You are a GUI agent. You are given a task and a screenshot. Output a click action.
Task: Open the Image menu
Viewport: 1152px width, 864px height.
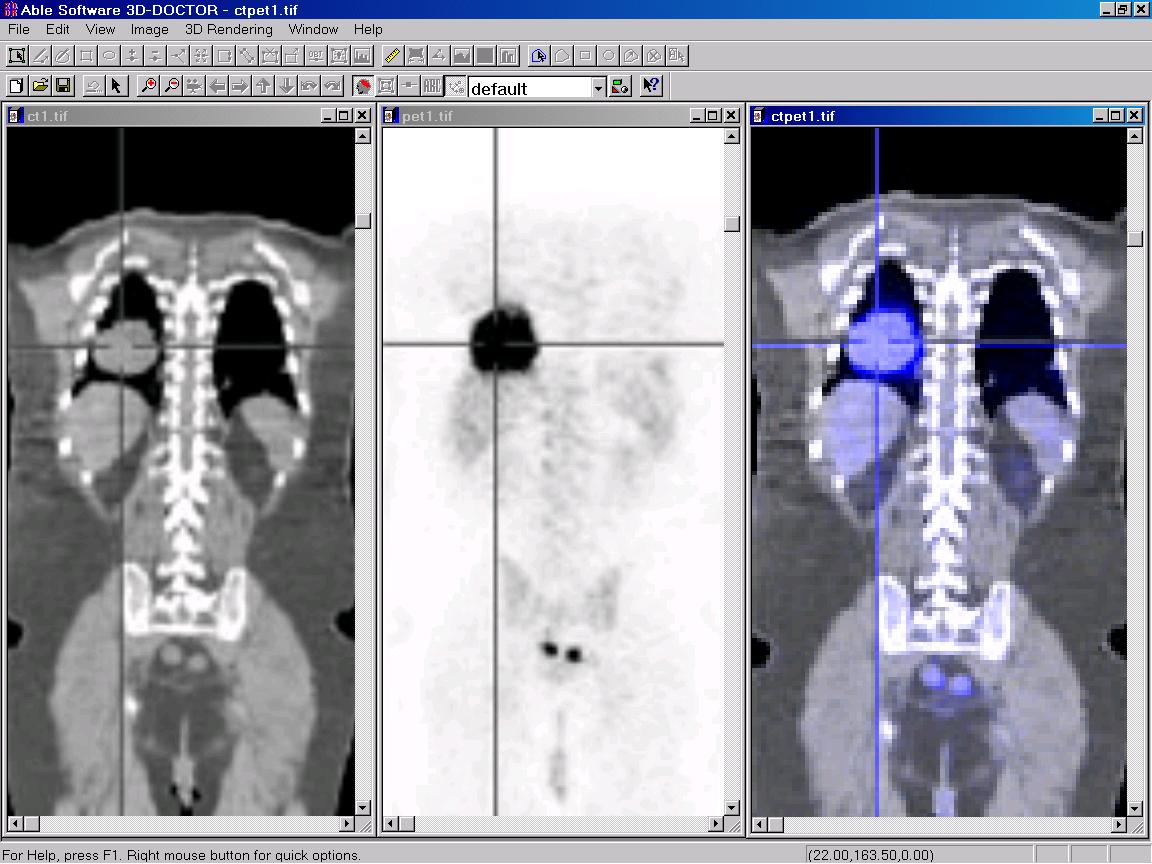149,29
